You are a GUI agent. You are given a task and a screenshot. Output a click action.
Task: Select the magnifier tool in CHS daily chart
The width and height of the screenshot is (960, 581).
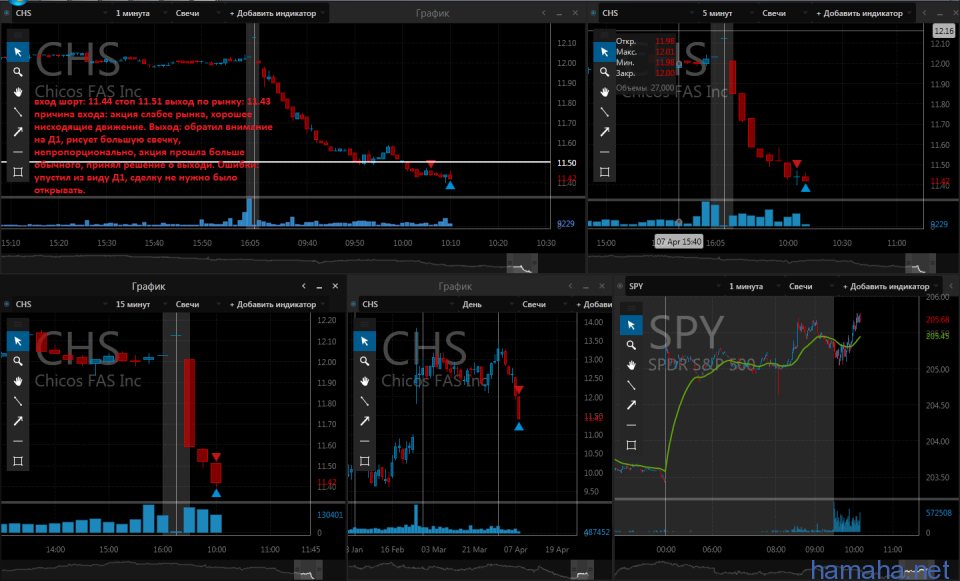pos(364,361)
